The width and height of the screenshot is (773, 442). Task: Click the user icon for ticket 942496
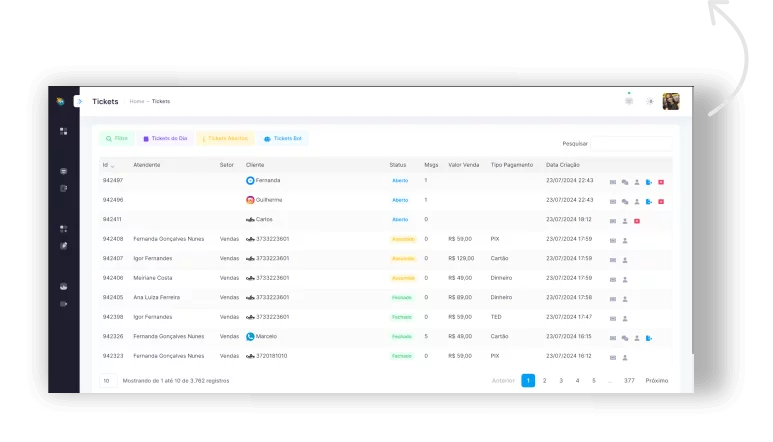tap(637, 202)
